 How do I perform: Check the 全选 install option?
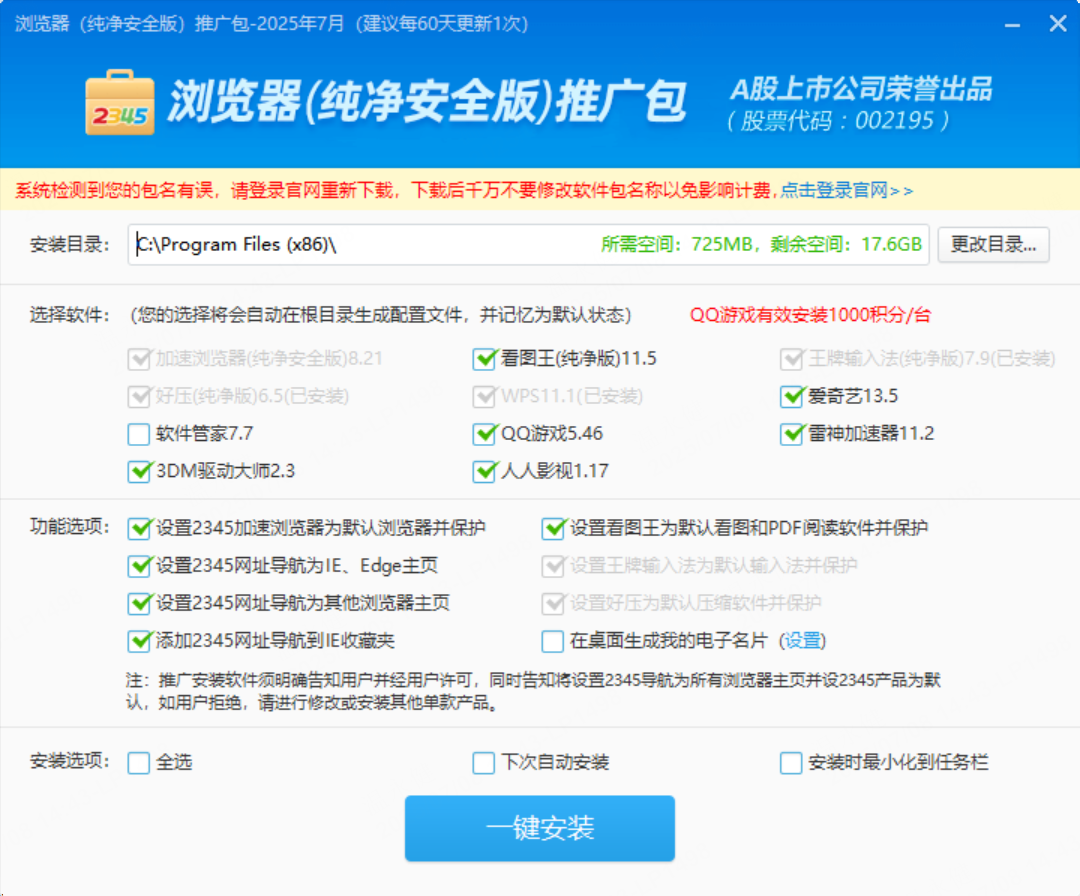pyautogui.click(x=139, y=763)
